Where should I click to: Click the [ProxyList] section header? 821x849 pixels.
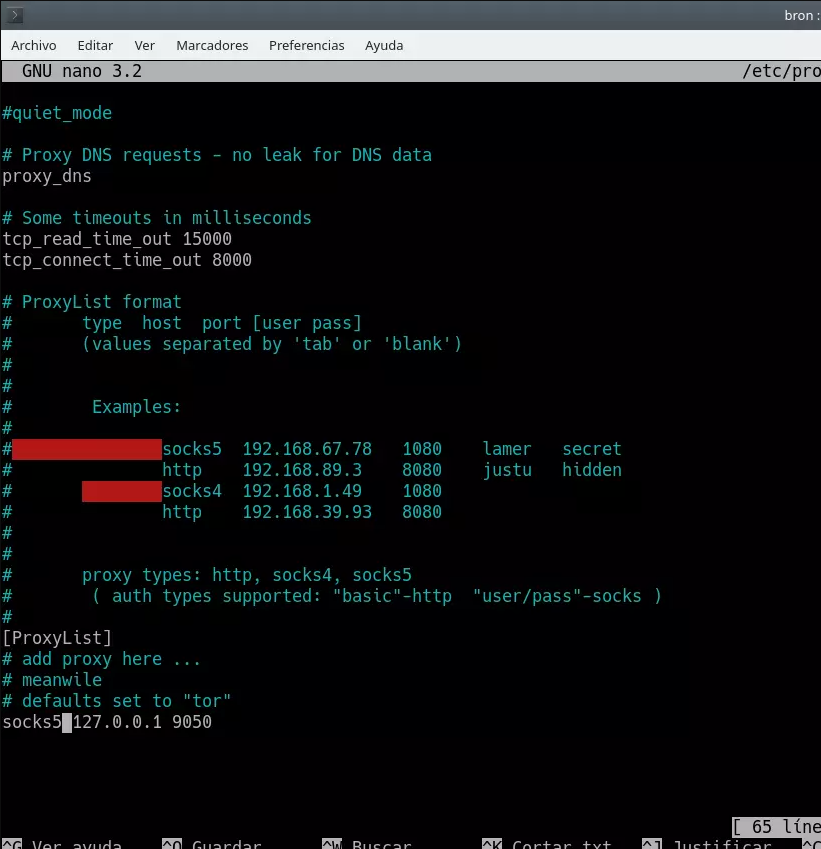coord(57,638)
